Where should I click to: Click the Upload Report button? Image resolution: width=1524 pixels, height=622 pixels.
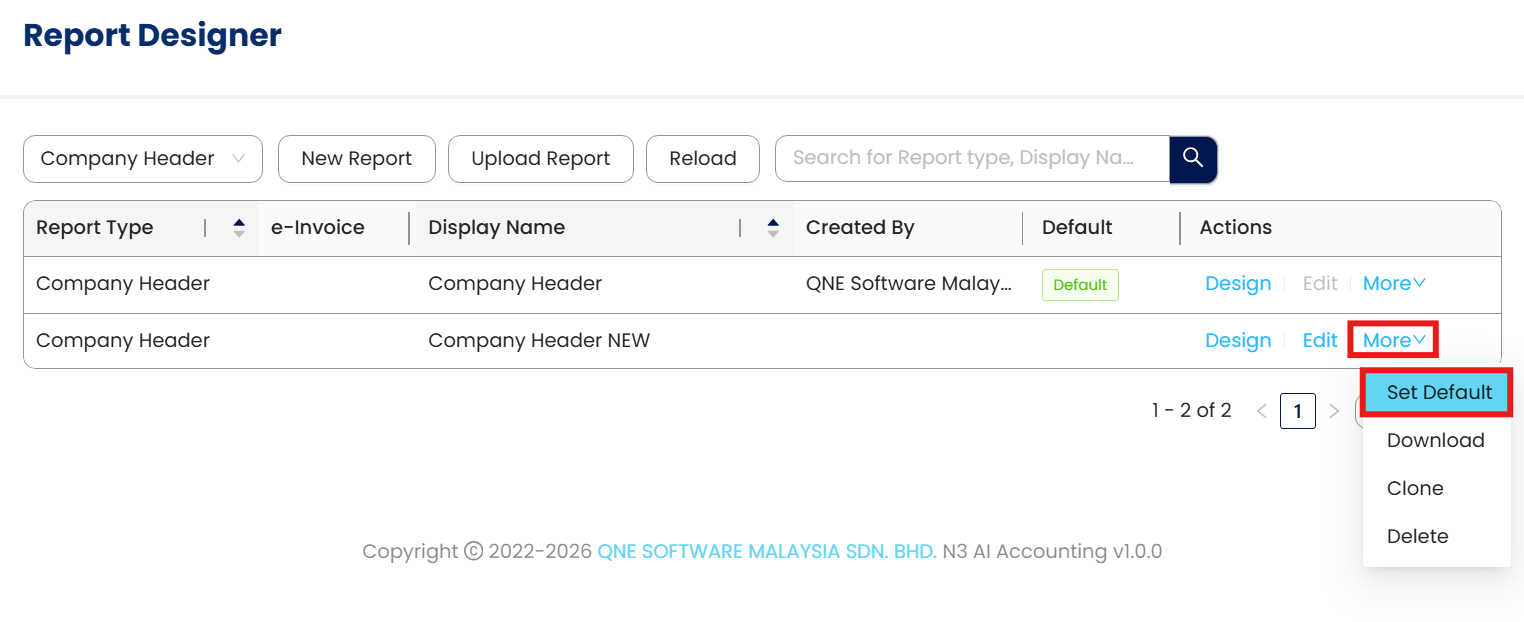coord(540,159)
